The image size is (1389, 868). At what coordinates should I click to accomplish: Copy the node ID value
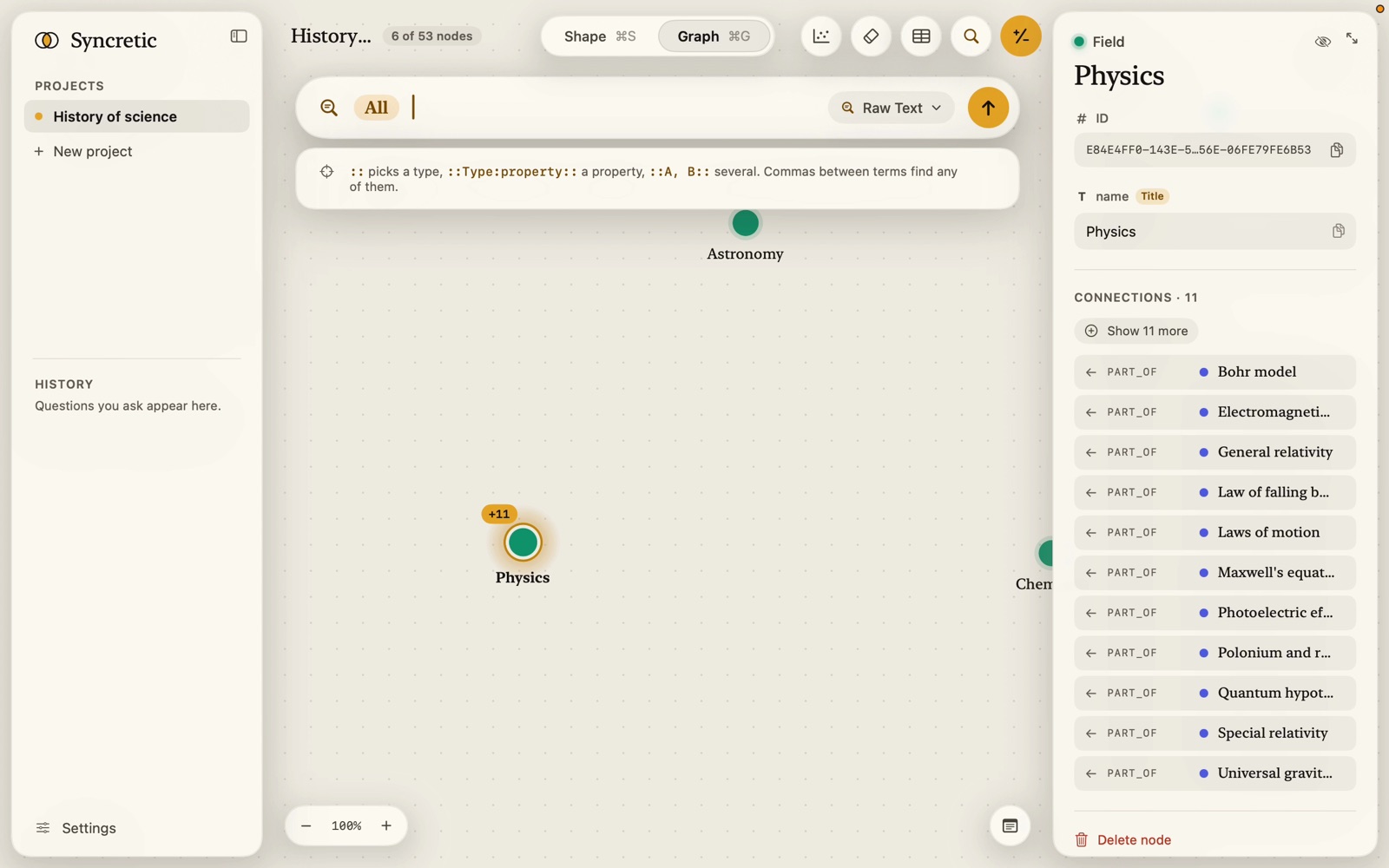(x=1337, y=150)
